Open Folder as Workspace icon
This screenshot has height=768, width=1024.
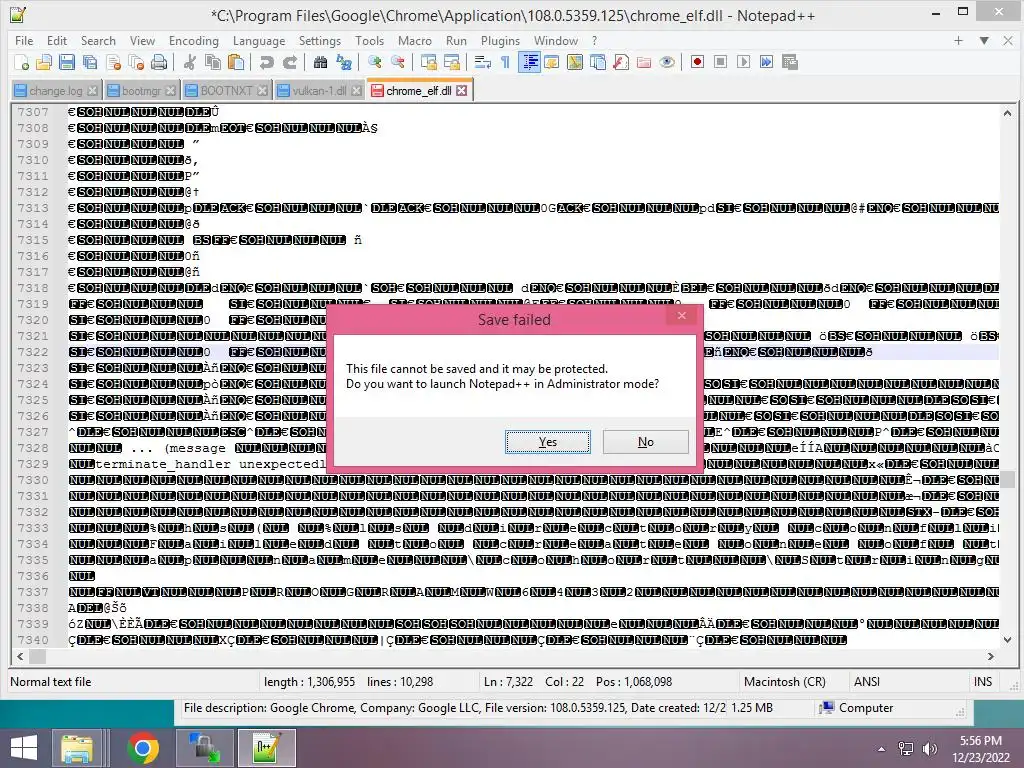click(643, 62)
